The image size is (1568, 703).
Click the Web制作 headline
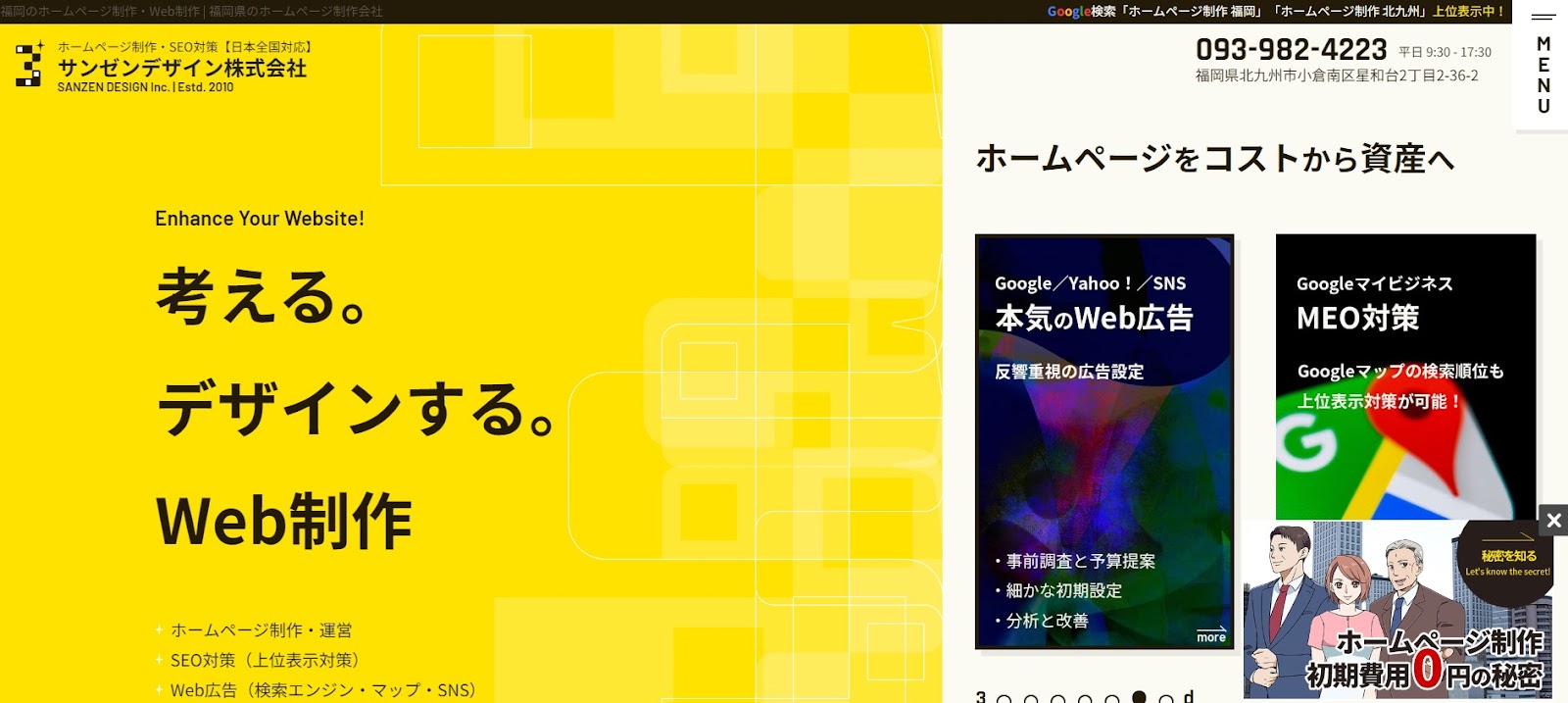[284, 521]
